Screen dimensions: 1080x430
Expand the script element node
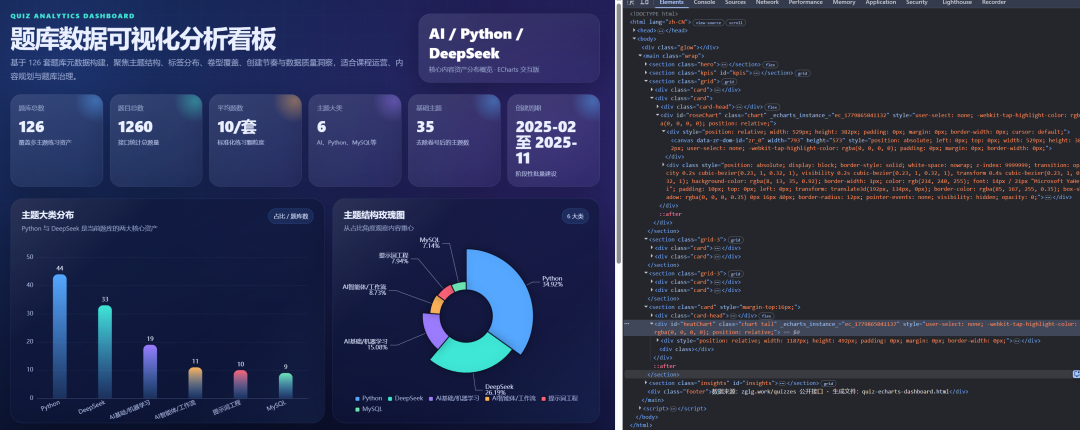(641, 408)
